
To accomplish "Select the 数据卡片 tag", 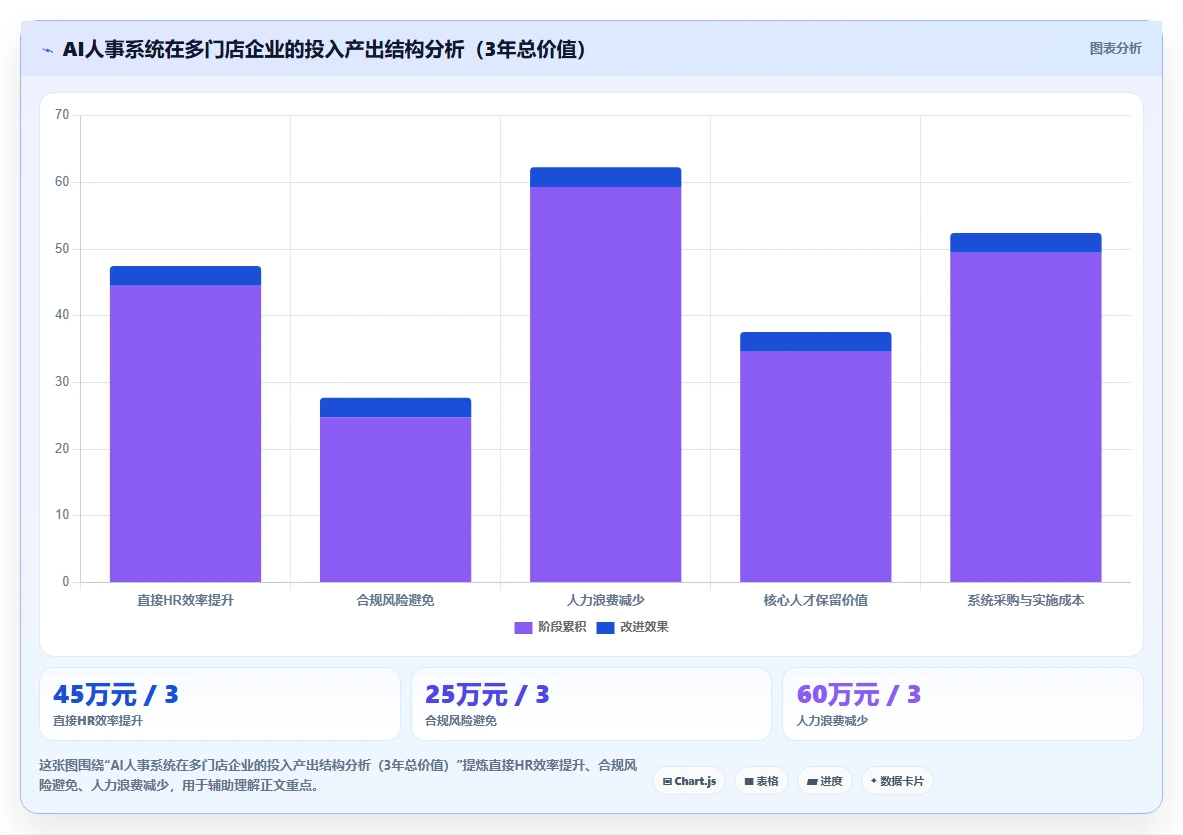I will click(x=897, y=781).
